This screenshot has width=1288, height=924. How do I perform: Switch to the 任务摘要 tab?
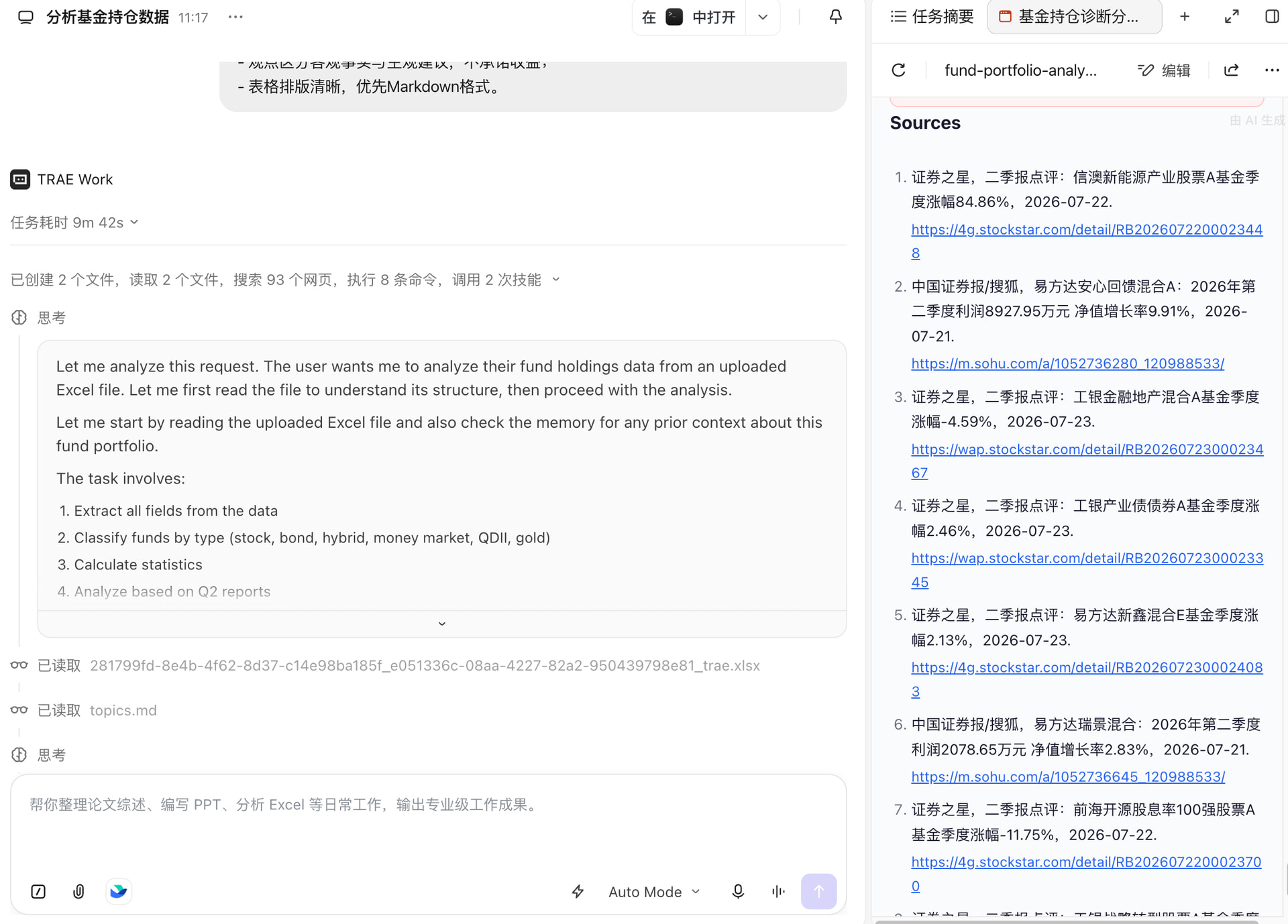point(932,17)
